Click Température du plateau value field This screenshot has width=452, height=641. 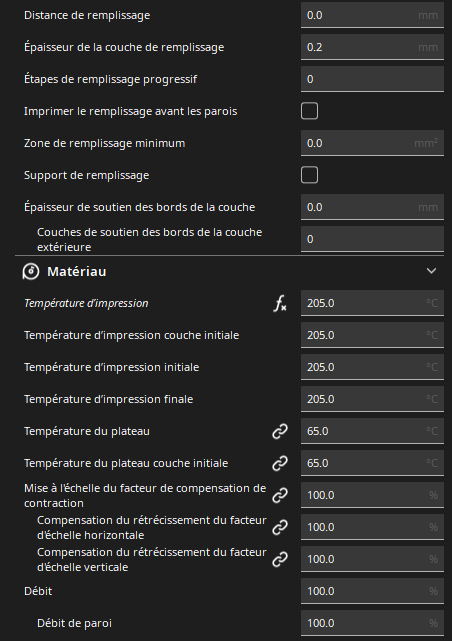point(372,431)
